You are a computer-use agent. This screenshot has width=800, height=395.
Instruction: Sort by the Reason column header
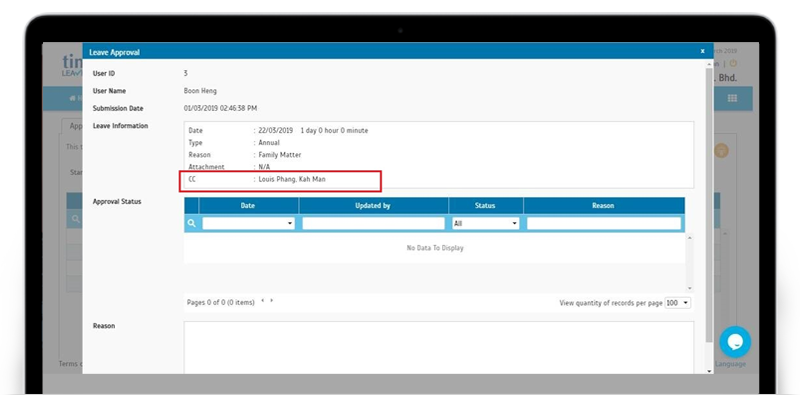click(603, 206)
